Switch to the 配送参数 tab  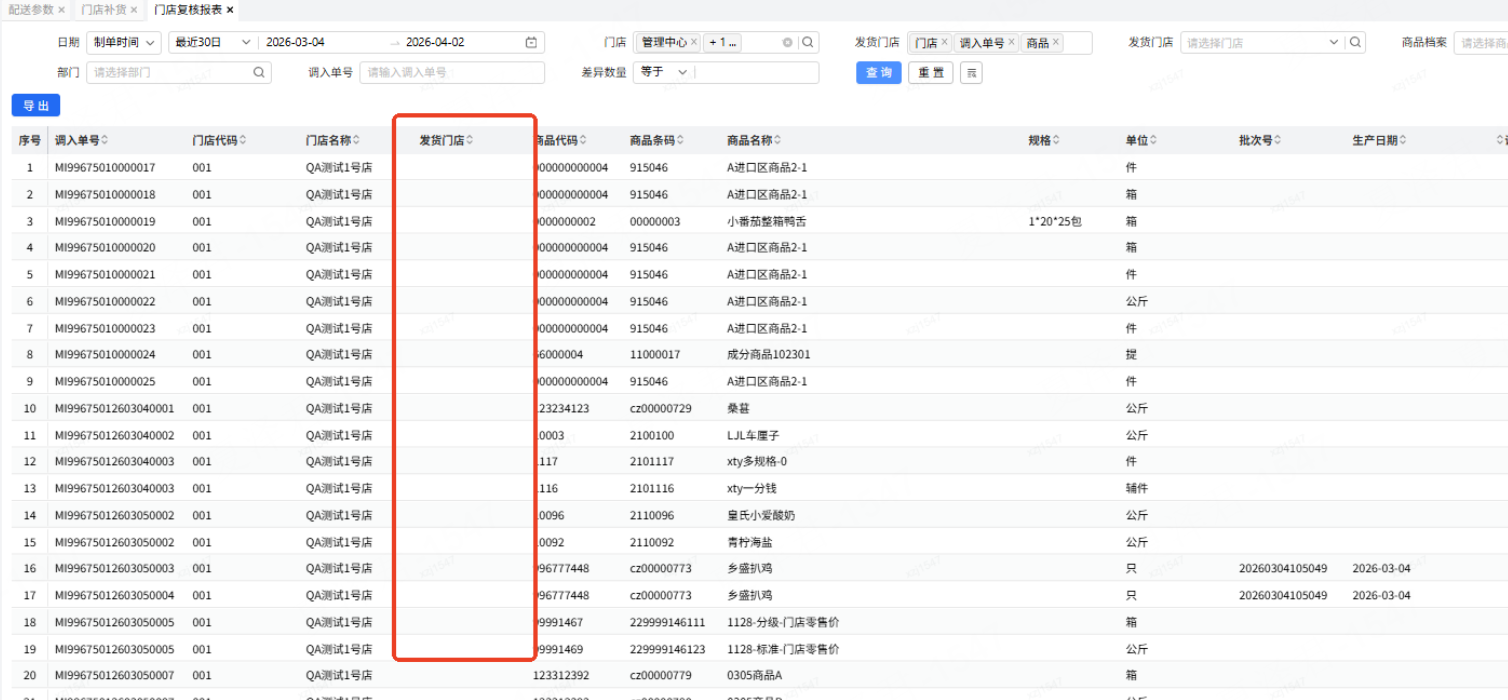[30, 10]
